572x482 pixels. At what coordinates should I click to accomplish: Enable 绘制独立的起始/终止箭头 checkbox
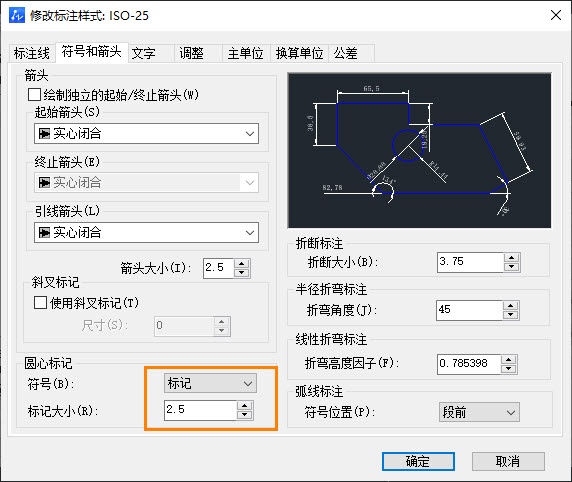pos(34,95)
